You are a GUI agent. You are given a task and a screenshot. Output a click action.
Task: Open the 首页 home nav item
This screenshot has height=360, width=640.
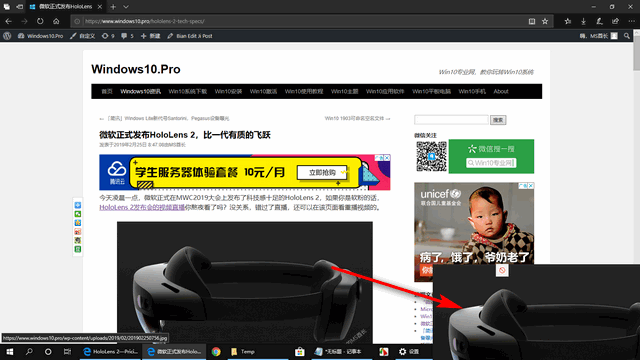[107, 91]
